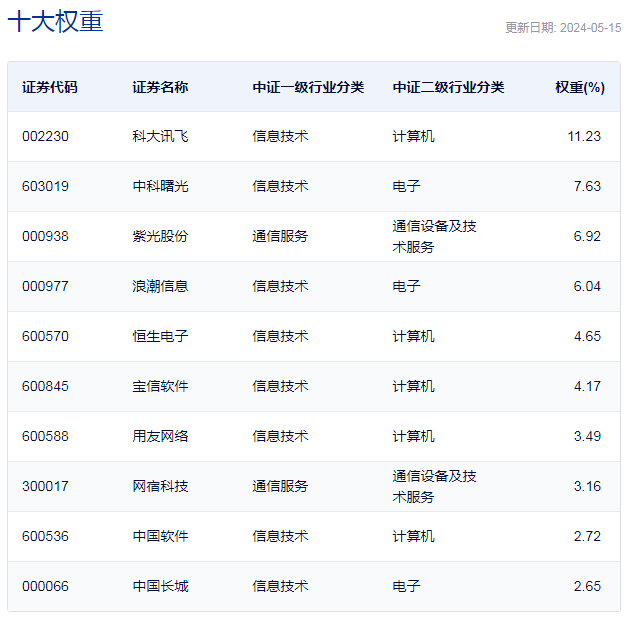Click 信息技术 in the 中国长城 row
The width and height of the screenshot is (626, 617).
click(x=280, y=586)
